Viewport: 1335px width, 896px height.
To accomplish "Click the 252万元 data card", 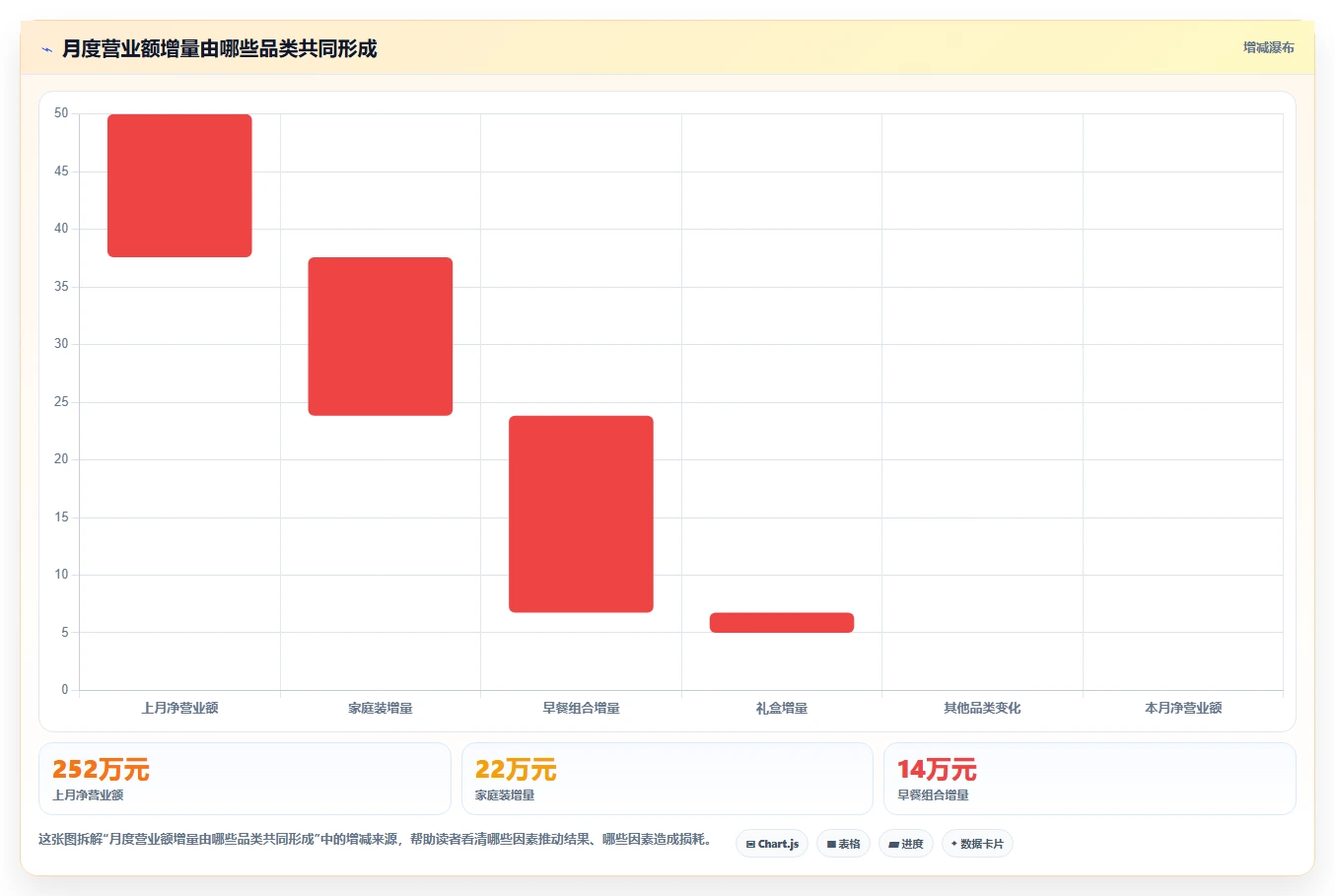I will point(245,779).
